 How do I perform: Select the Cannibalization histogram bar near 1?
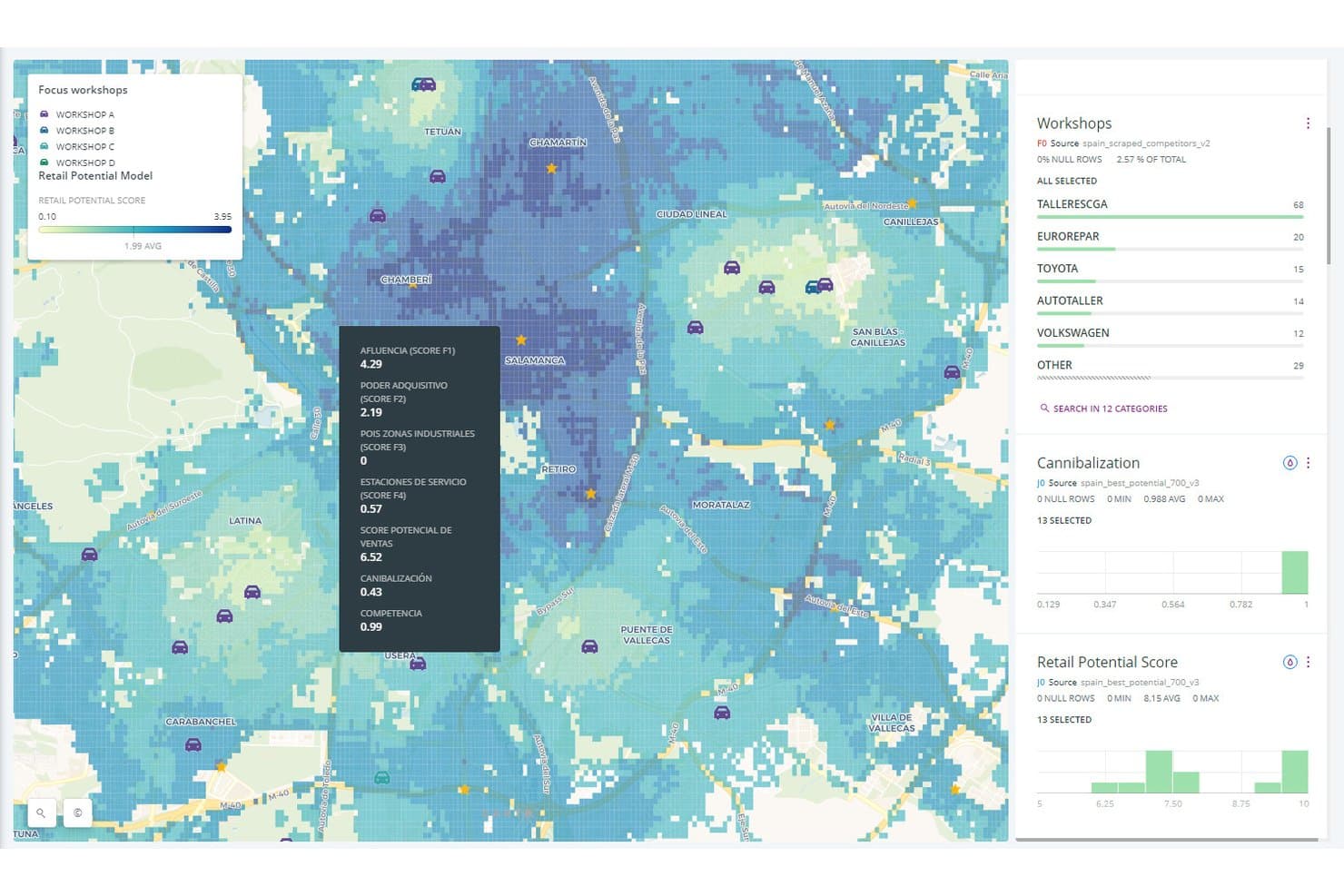click(1295, 573)
